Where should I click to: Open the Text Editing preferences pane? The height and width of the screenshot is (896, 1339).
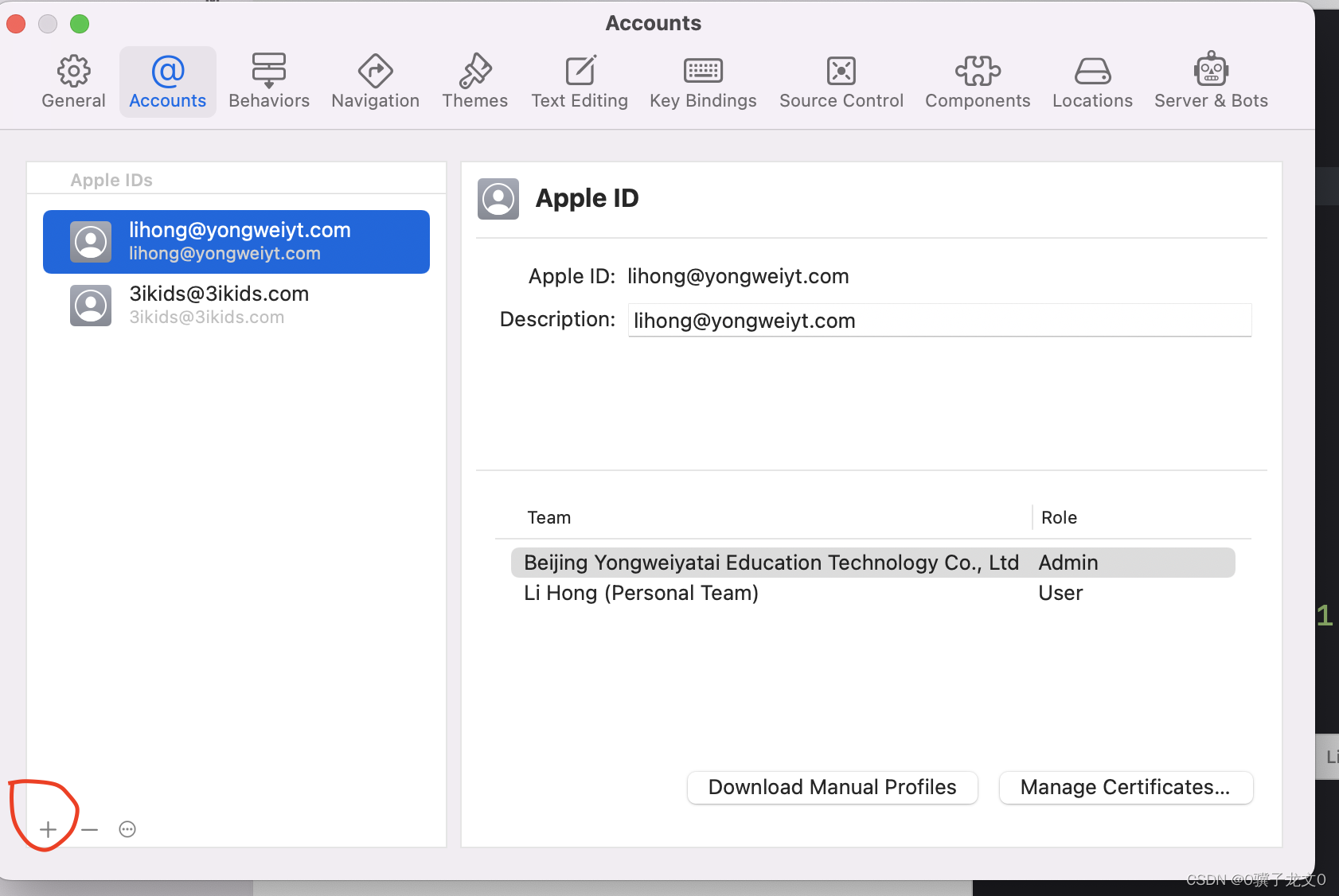(x=580, y=80)
